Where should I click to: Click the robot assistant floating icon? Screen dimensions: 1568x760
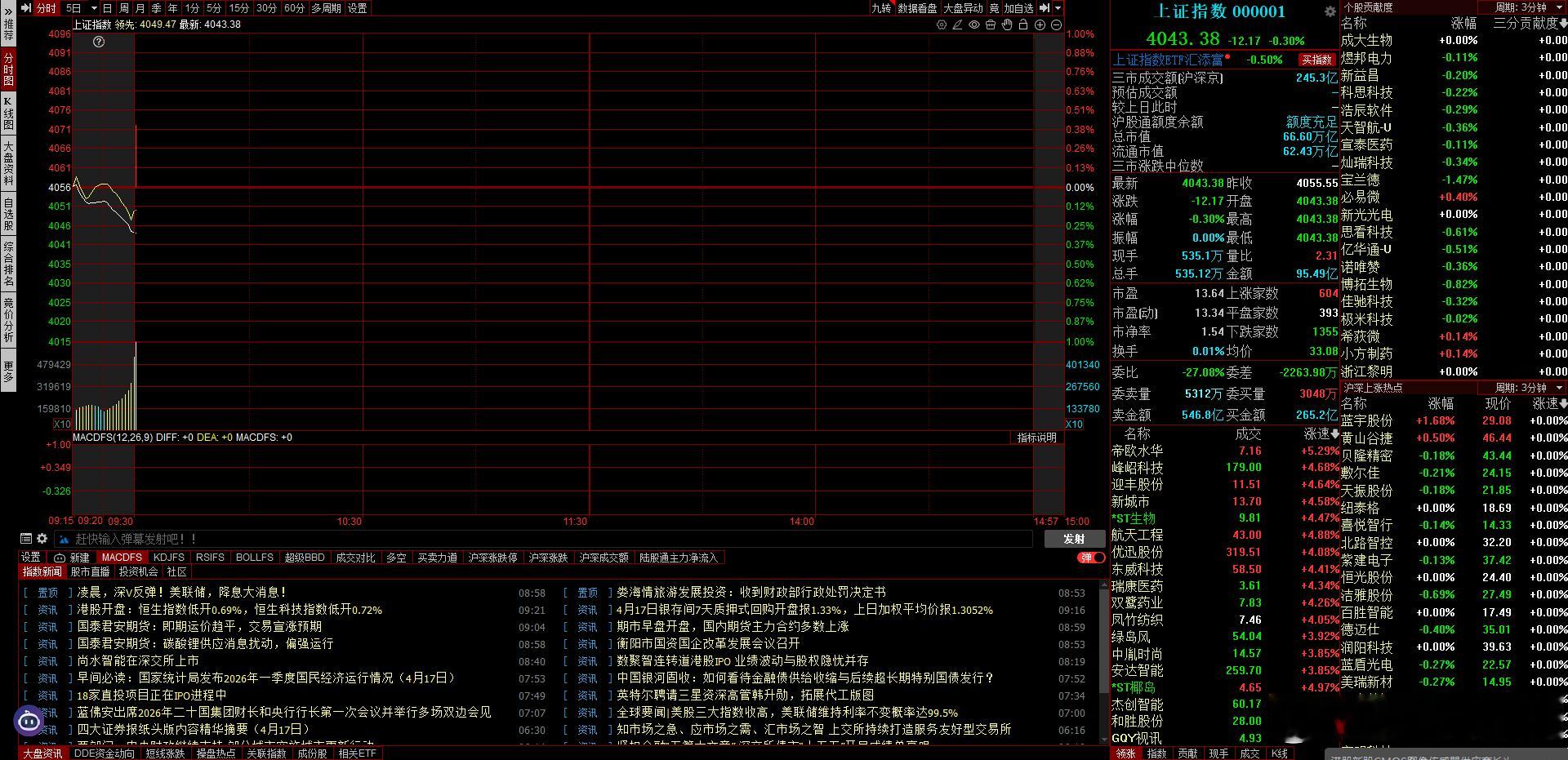point(29,721)
